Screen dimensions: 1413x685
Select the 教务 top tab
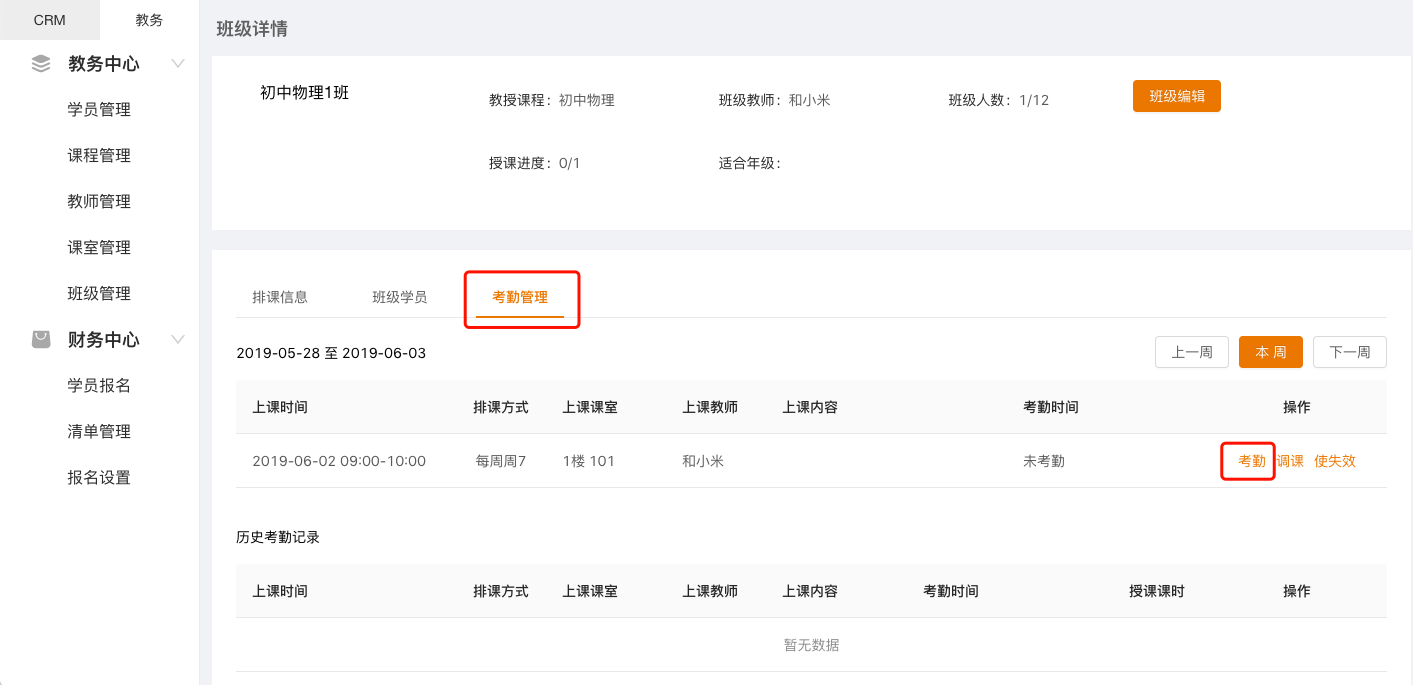149,20
